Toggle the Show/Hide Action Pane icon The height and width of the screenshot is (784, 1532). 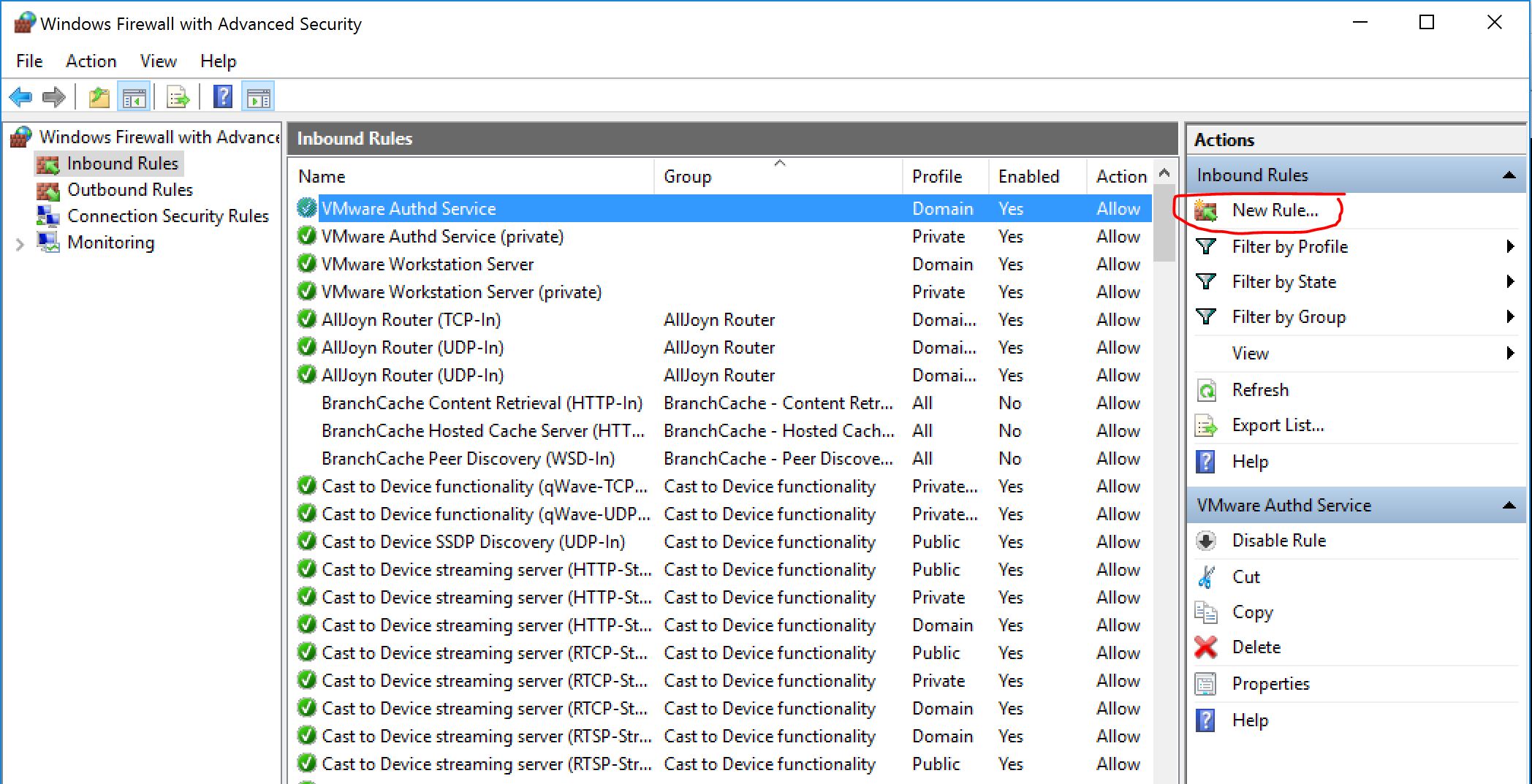coord(258,96)
